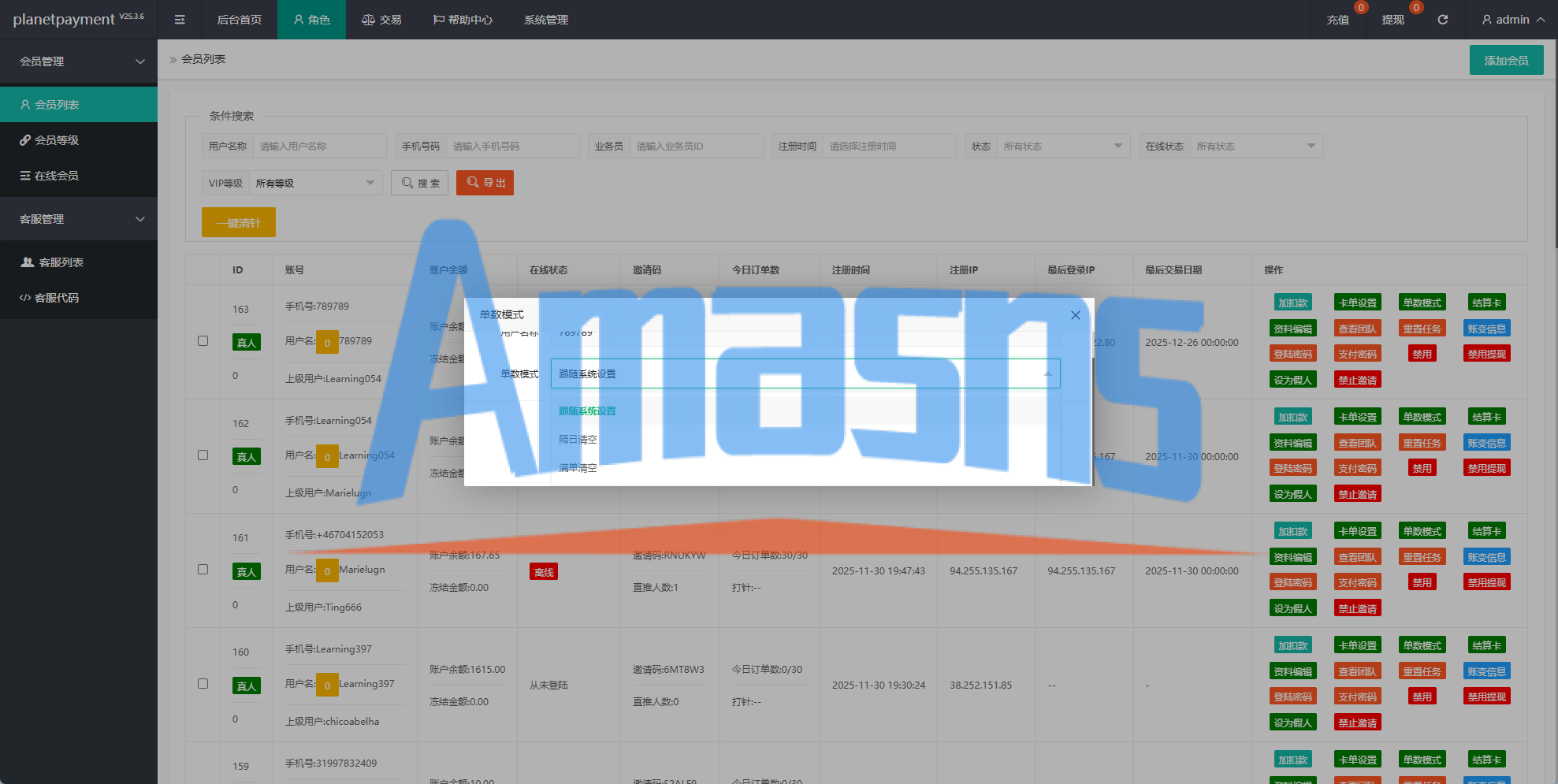The width and height of the screenshot is (1558, 784).
Task: Open 客服列表 in the sidebar
Action: pos(79,262)
